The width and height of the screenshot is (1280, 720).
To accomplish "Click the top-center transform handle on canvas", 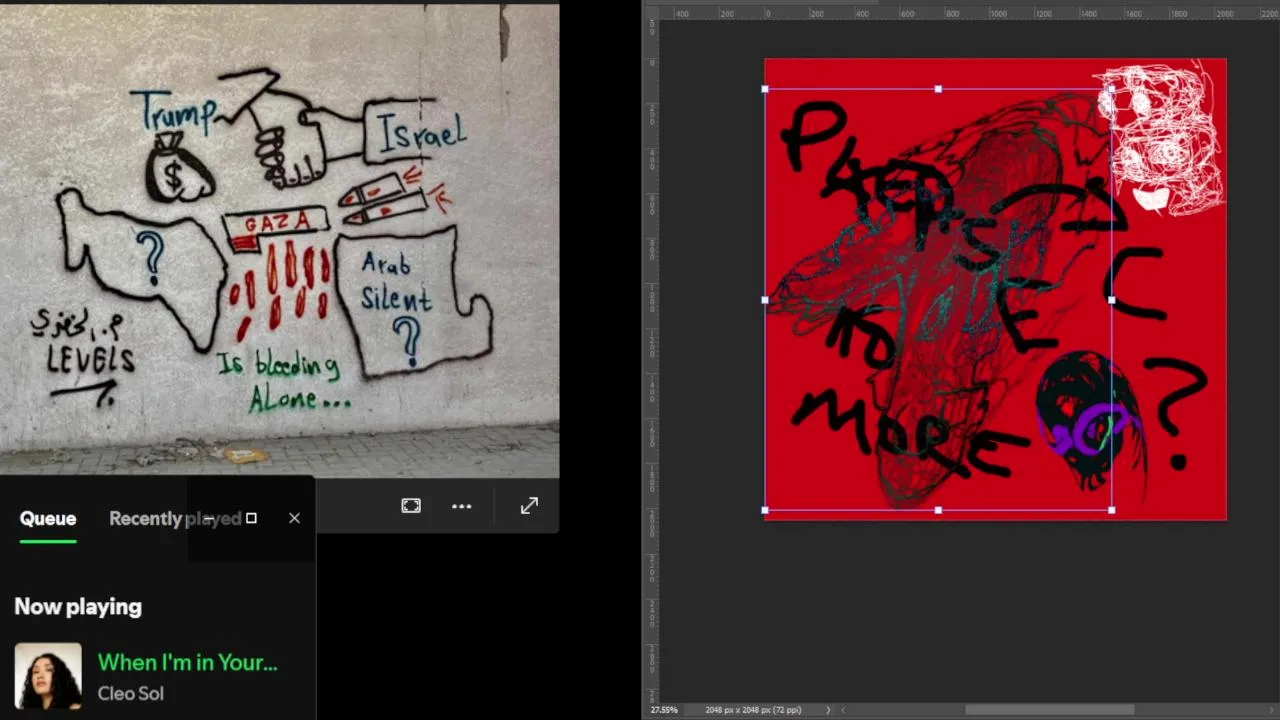I will [x=938, y=89].
